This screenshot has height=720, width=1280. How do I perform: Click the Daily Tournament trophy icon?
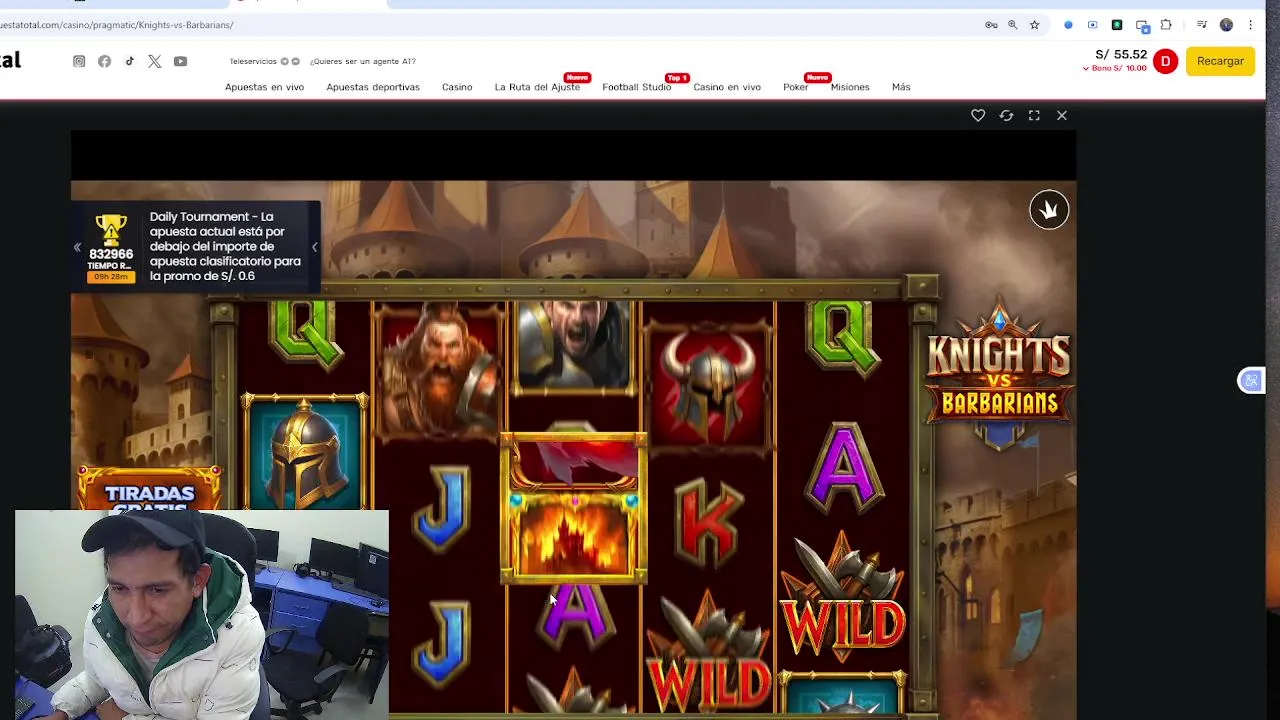[x=111, y=229]
